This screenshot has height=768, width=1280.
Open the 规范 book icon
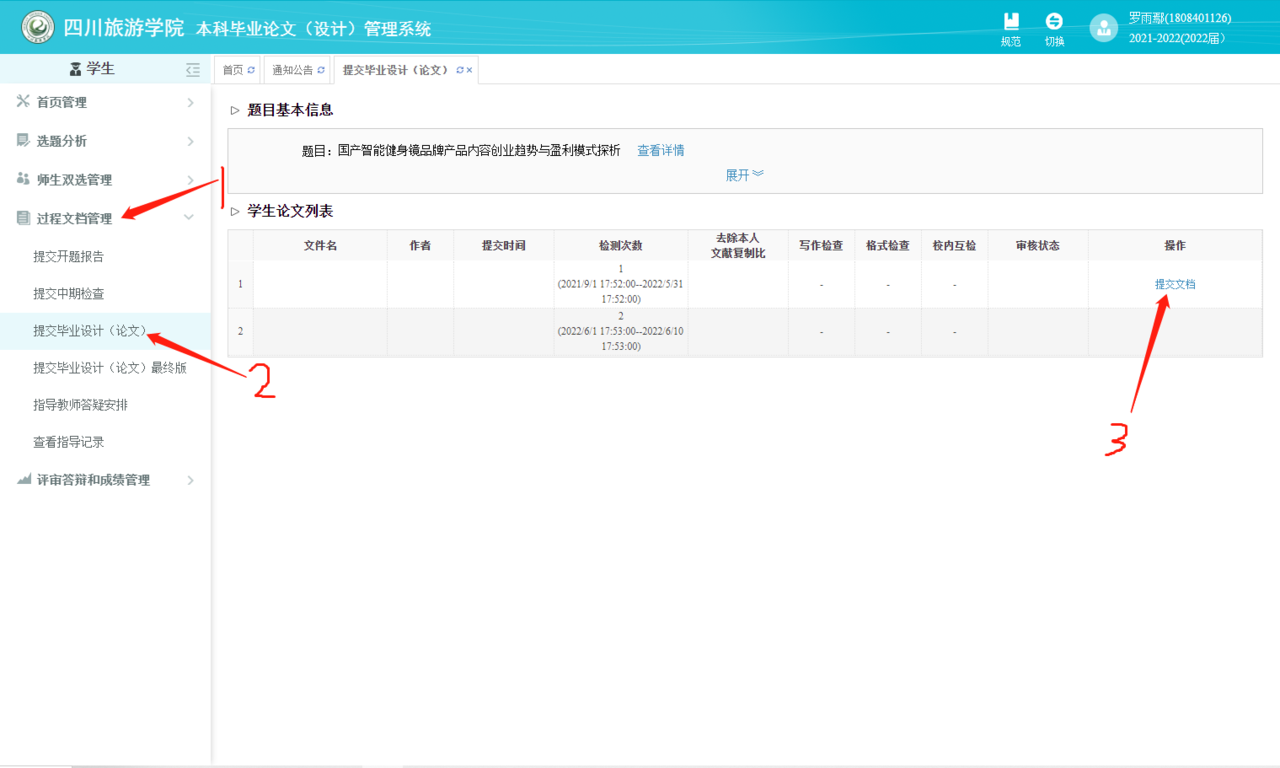pos(1011,21)
